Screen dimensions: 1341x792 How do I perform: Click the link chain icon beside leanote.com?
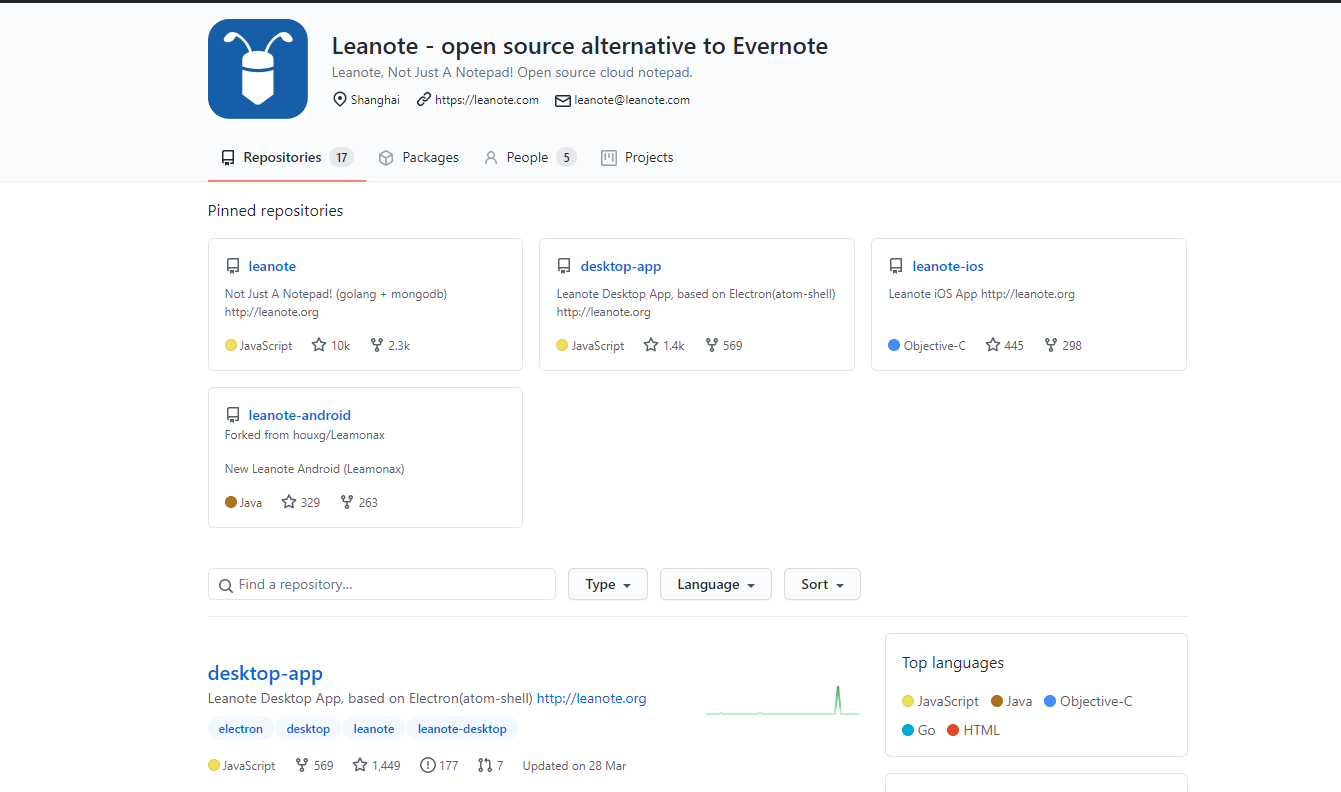coord(424,100)
